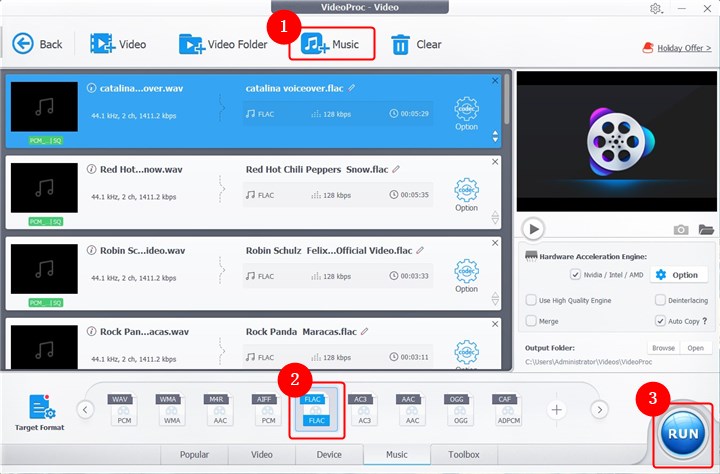This screenshot has height=474, width=720.
Task: Edit output name of Robin Schulz Felix file
Action: pyautogui.click(x=420, y=250)
